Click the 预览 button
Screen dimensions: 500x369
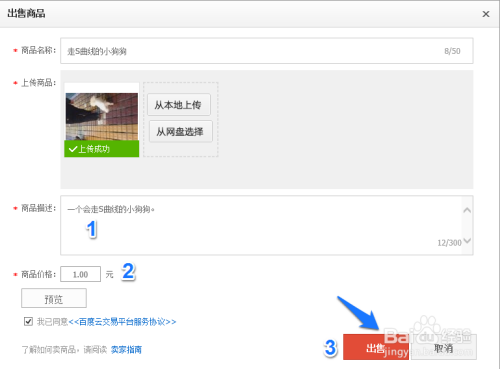(x=54, y=298)
